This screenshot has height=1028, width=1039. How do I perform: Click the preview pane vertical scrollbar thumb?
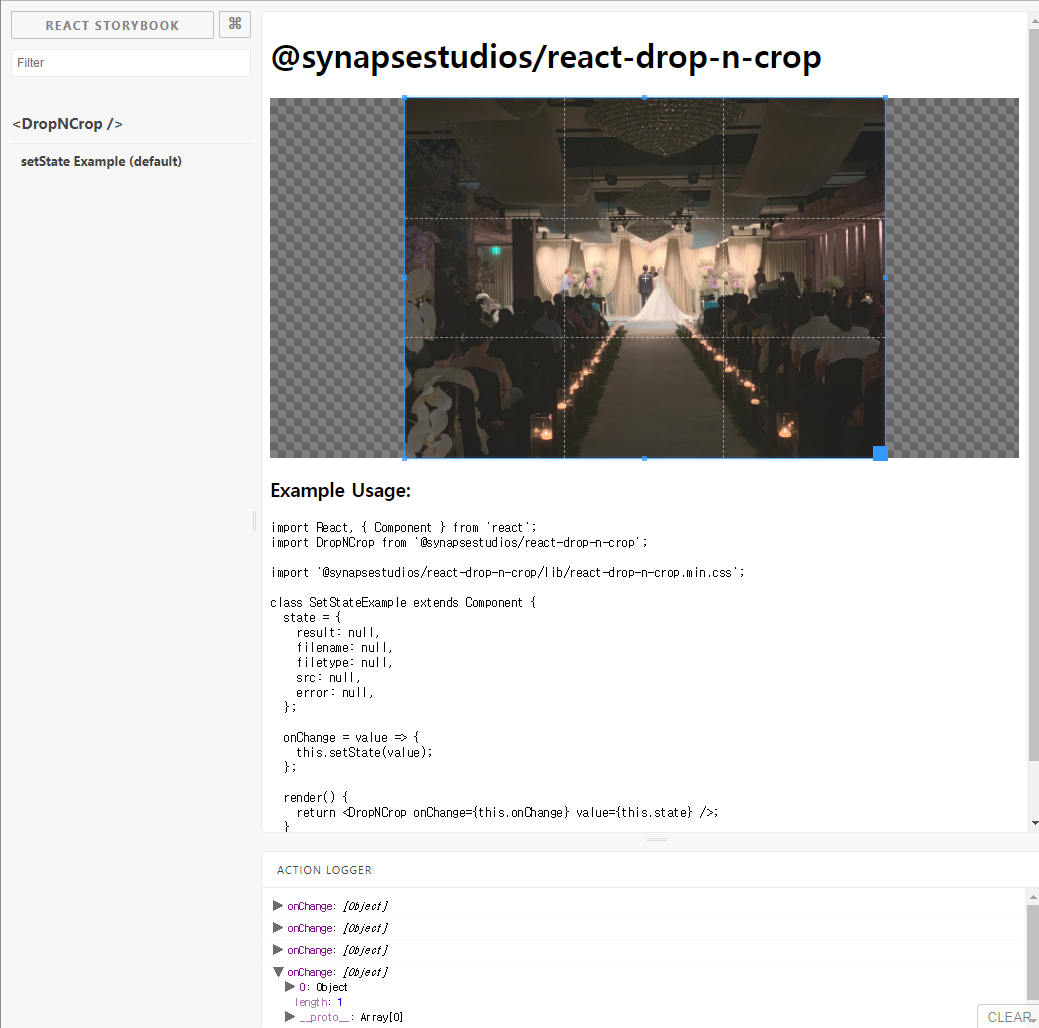(1034, 394)
